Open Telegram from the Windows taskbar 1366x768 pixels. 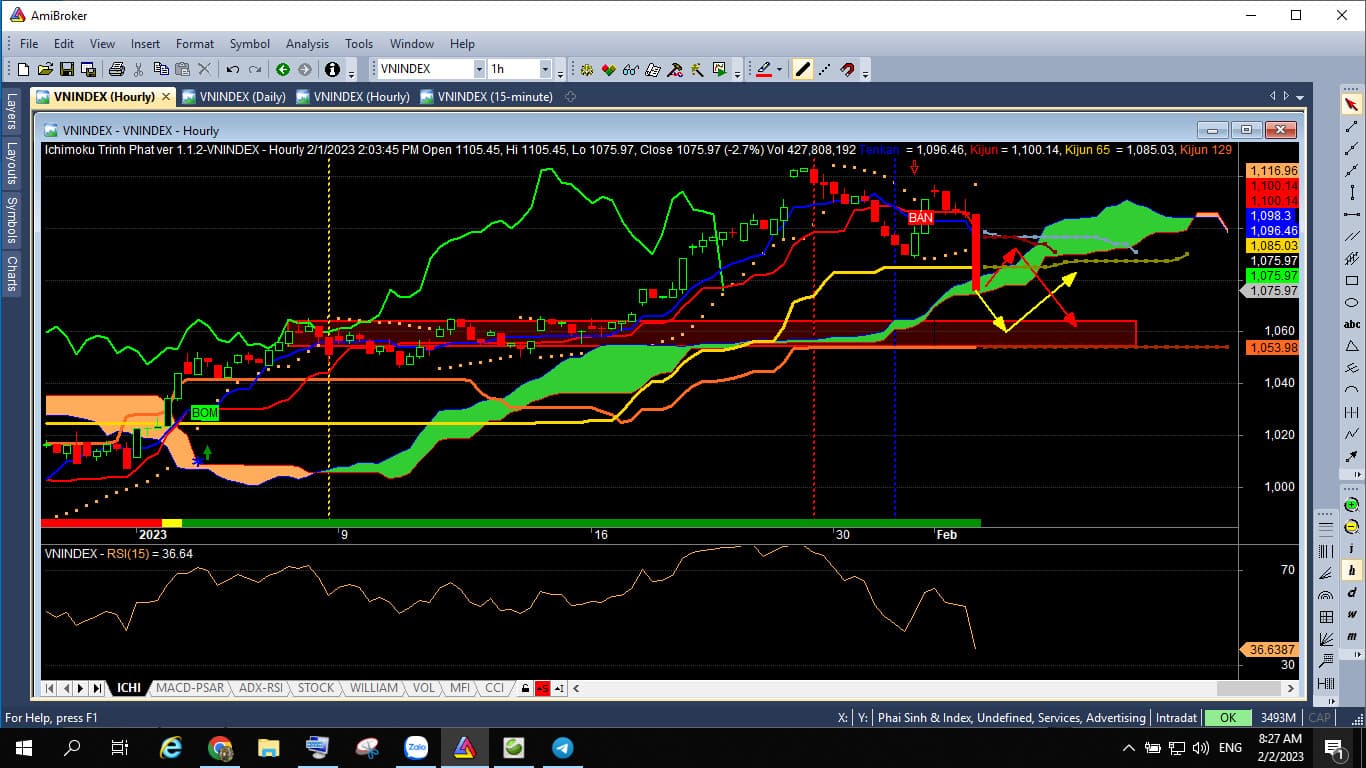562,748
